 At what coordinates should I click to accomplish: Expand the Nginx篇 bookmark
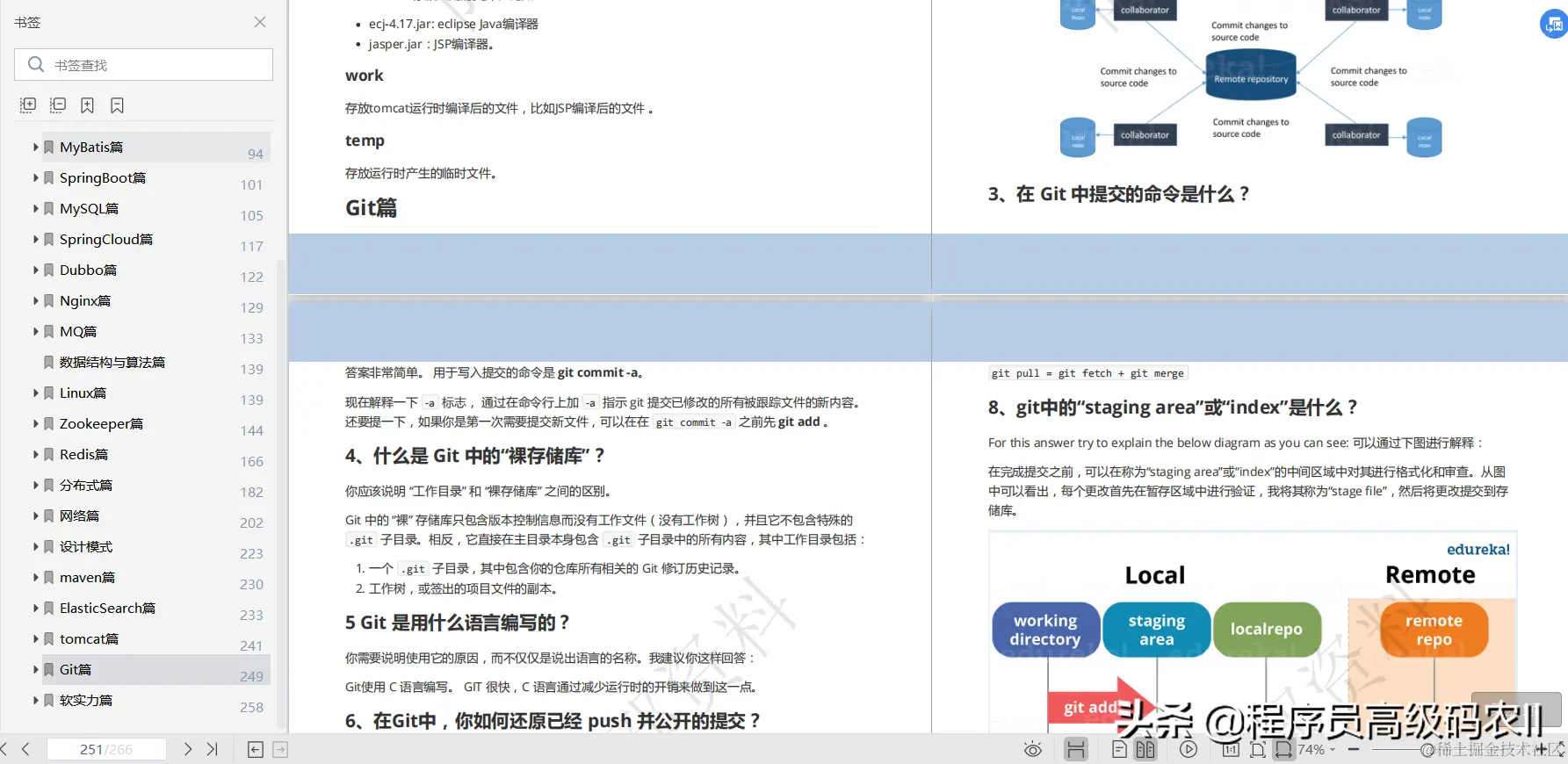tap(35, 300)
